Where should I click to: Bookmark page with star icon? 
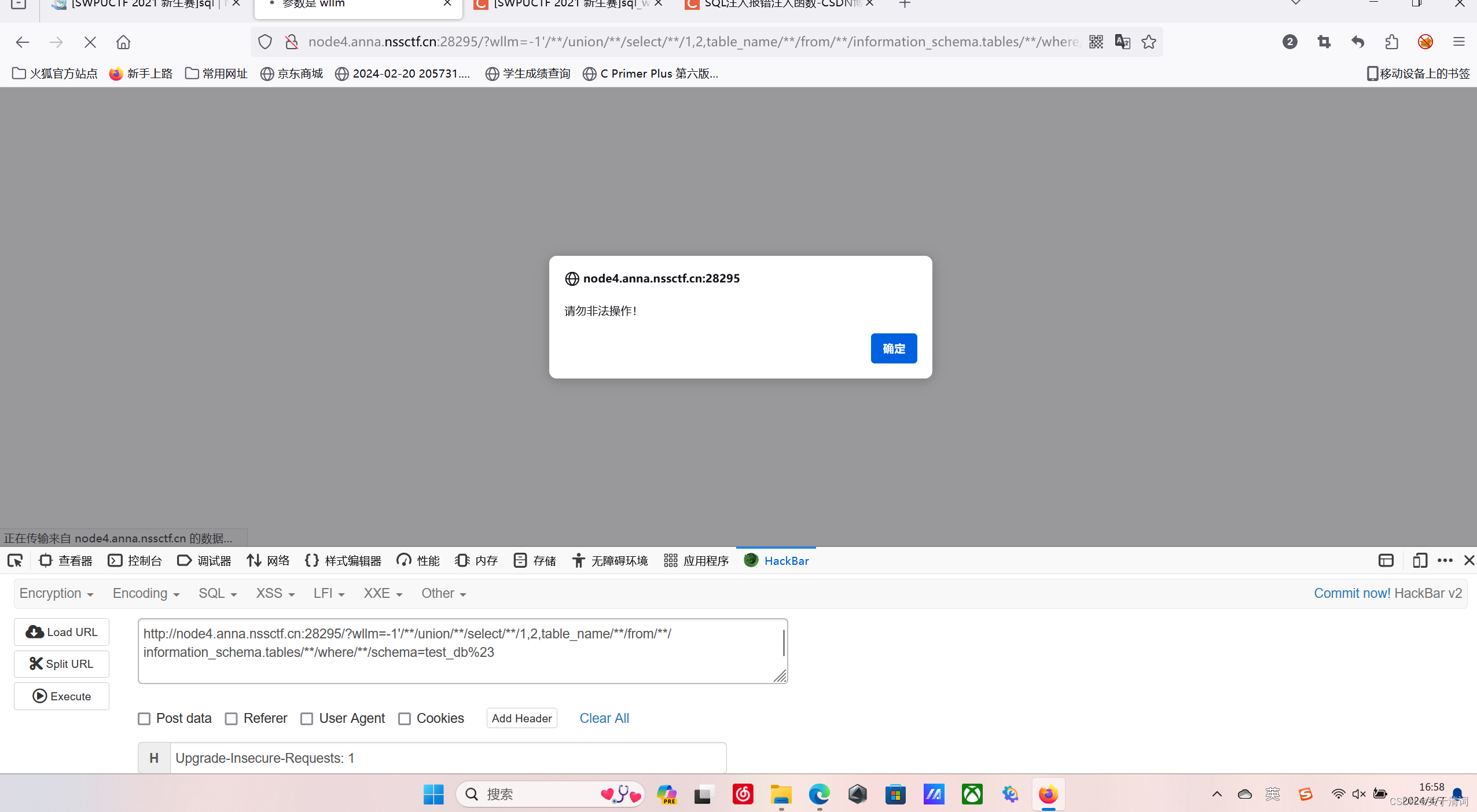click(1149, 42)
